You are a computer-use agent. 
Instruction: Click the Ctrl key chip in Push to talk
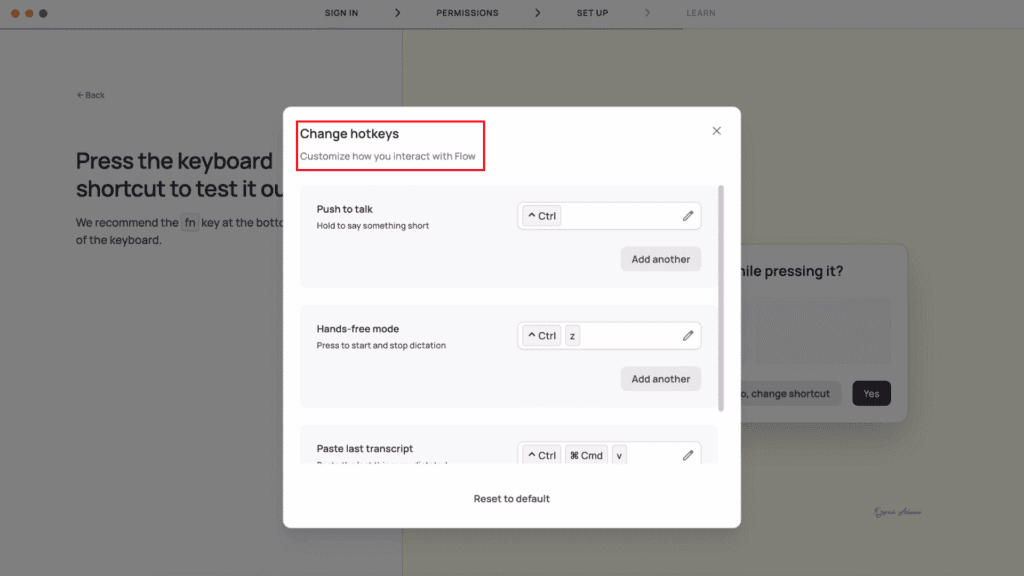[x=541, y=216]
